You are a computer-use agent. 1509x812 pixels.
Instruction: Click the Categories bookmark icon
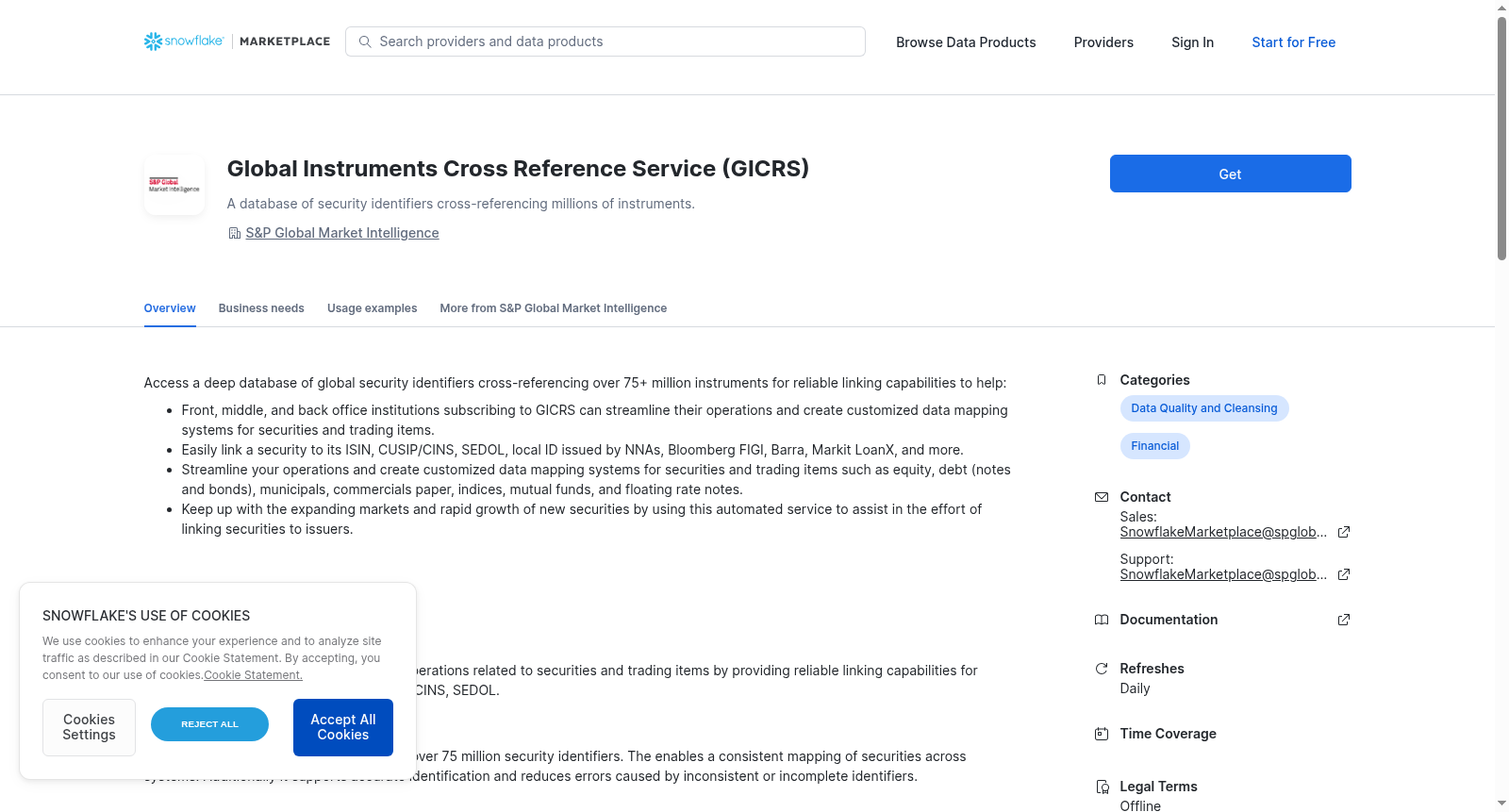point(1101,380)
